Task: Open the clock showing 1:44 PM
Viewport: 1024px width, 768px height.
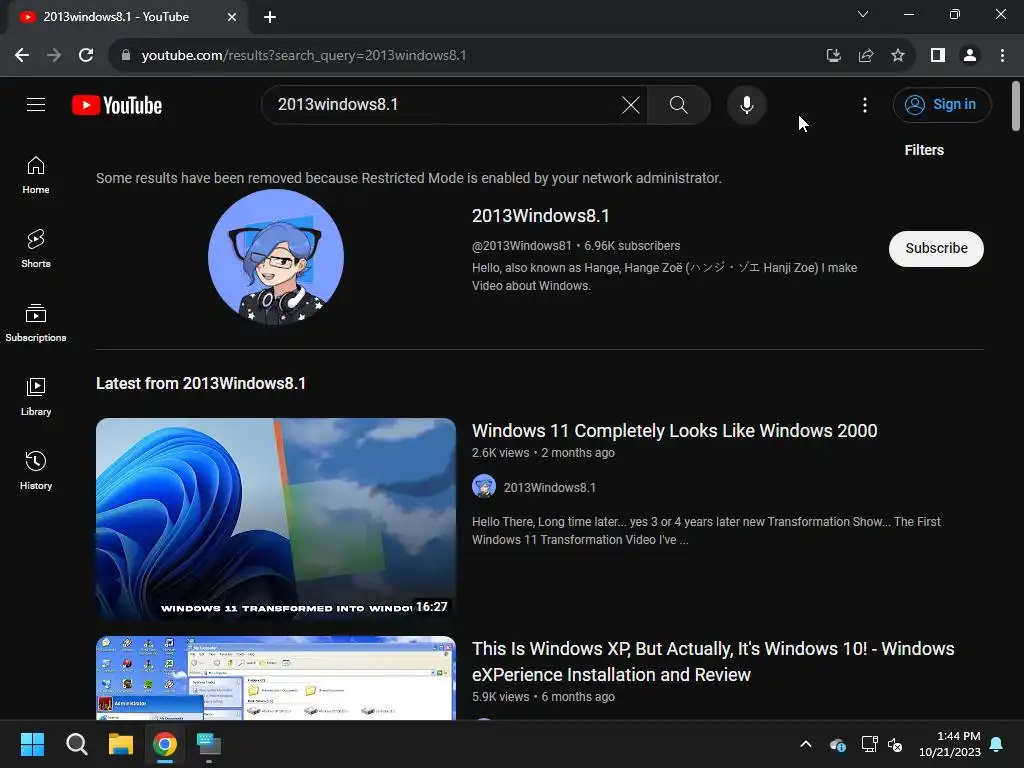Action: 950,744
